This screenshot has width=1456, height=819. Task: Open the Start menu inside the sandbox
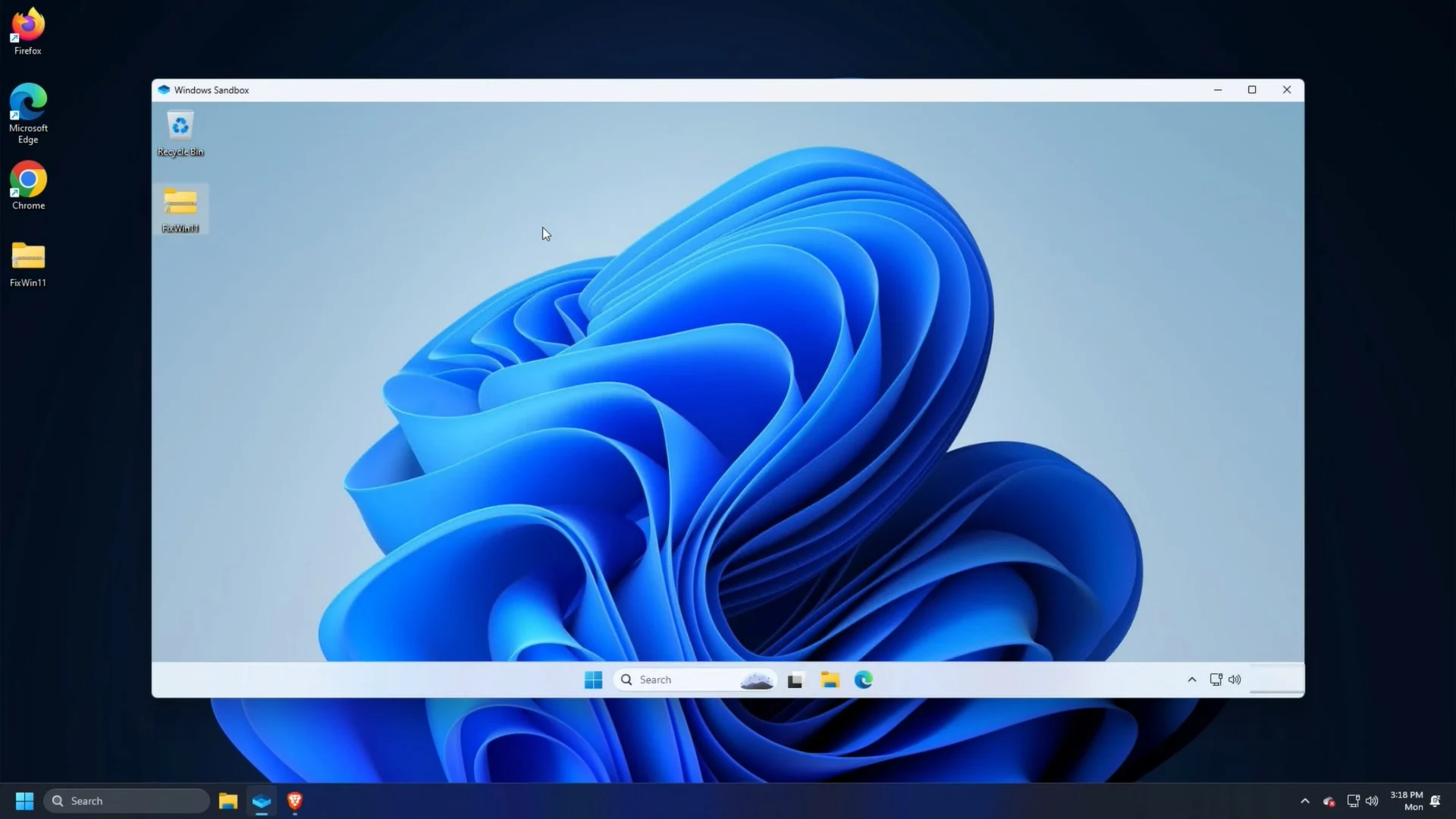pos(593,679)
